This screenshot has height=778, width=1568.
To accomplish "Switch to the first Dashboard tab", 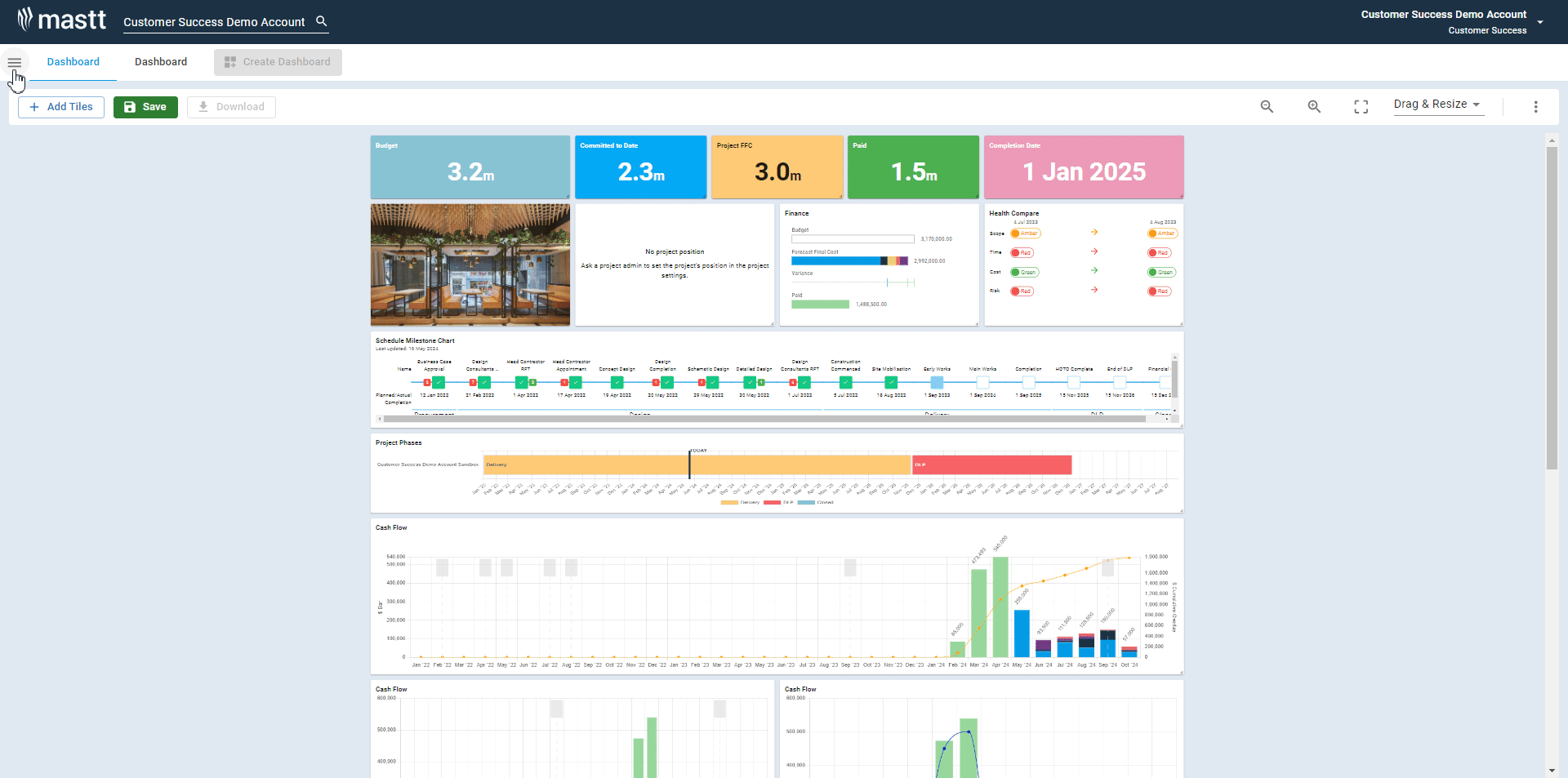I will pyautogui.click(x=73, y=62).
